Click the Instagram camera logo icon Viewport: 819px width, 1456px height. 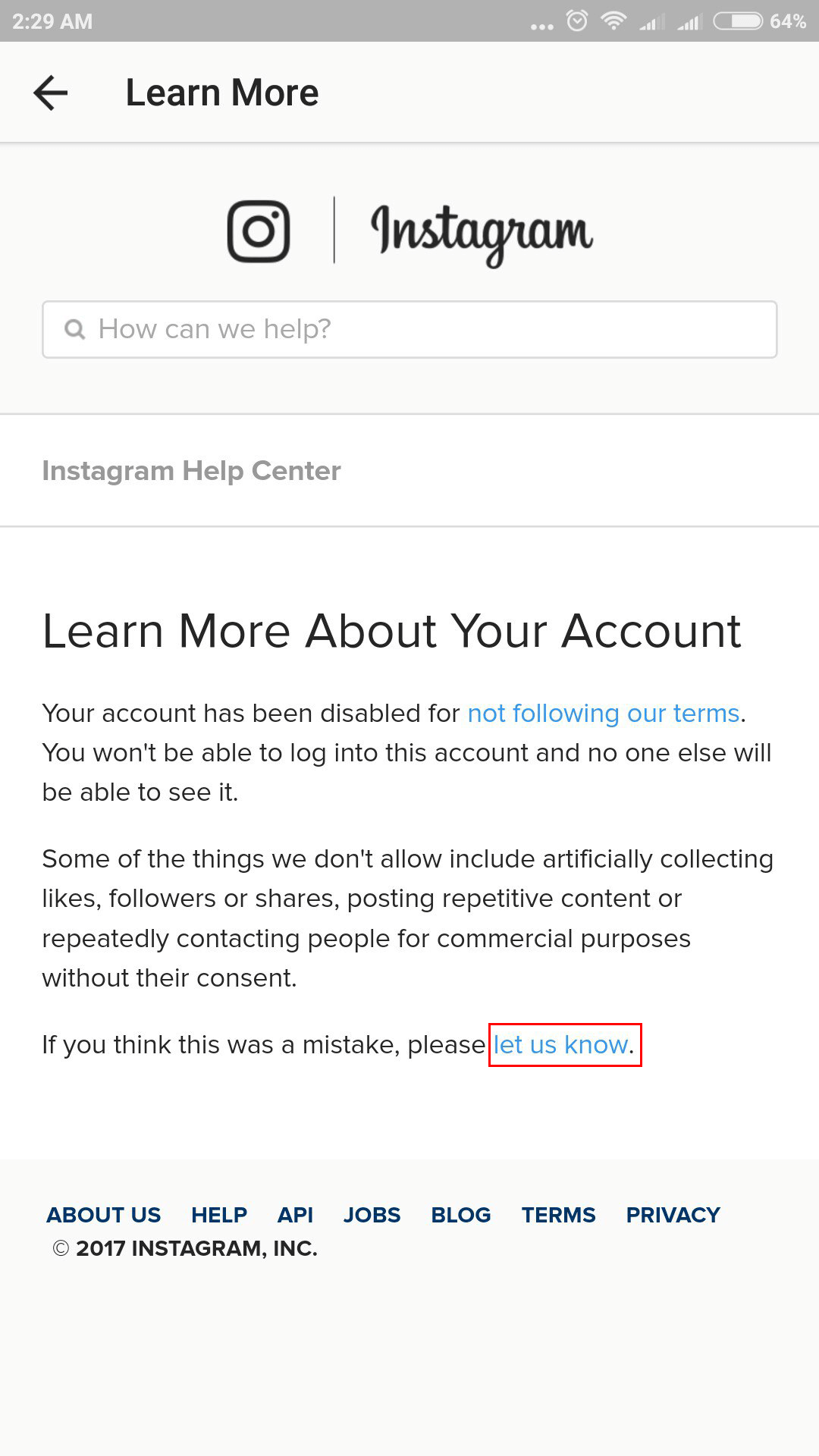point(259,231)
